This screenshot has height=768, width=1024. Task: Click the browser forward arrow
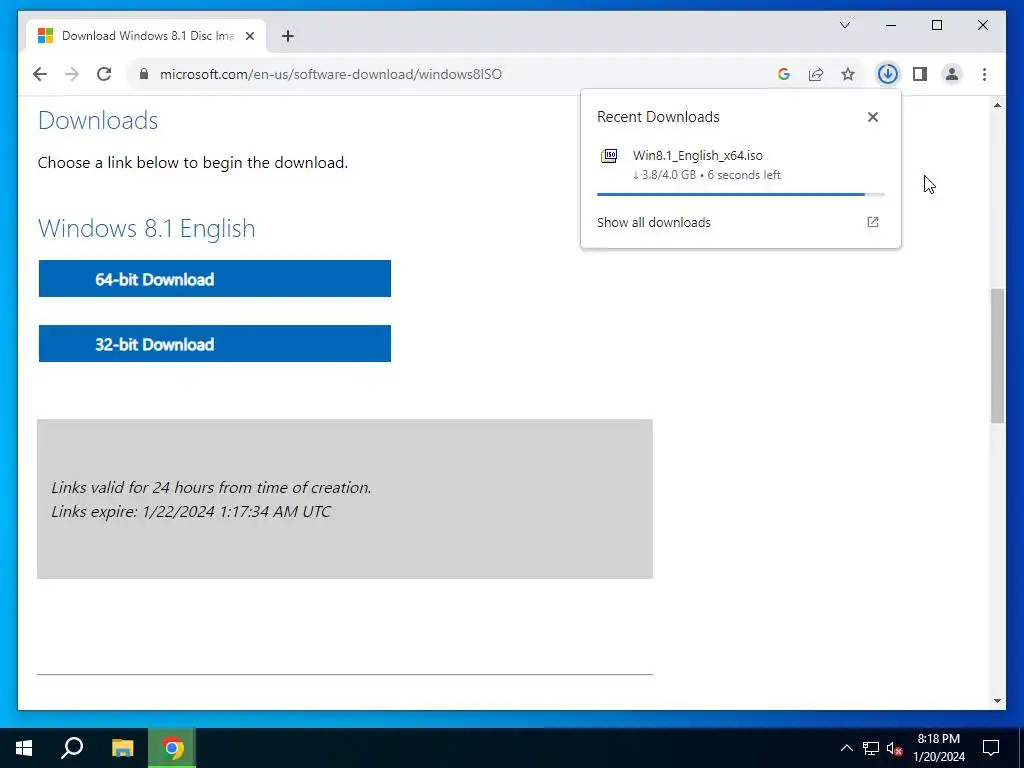(x=72, y=74)
